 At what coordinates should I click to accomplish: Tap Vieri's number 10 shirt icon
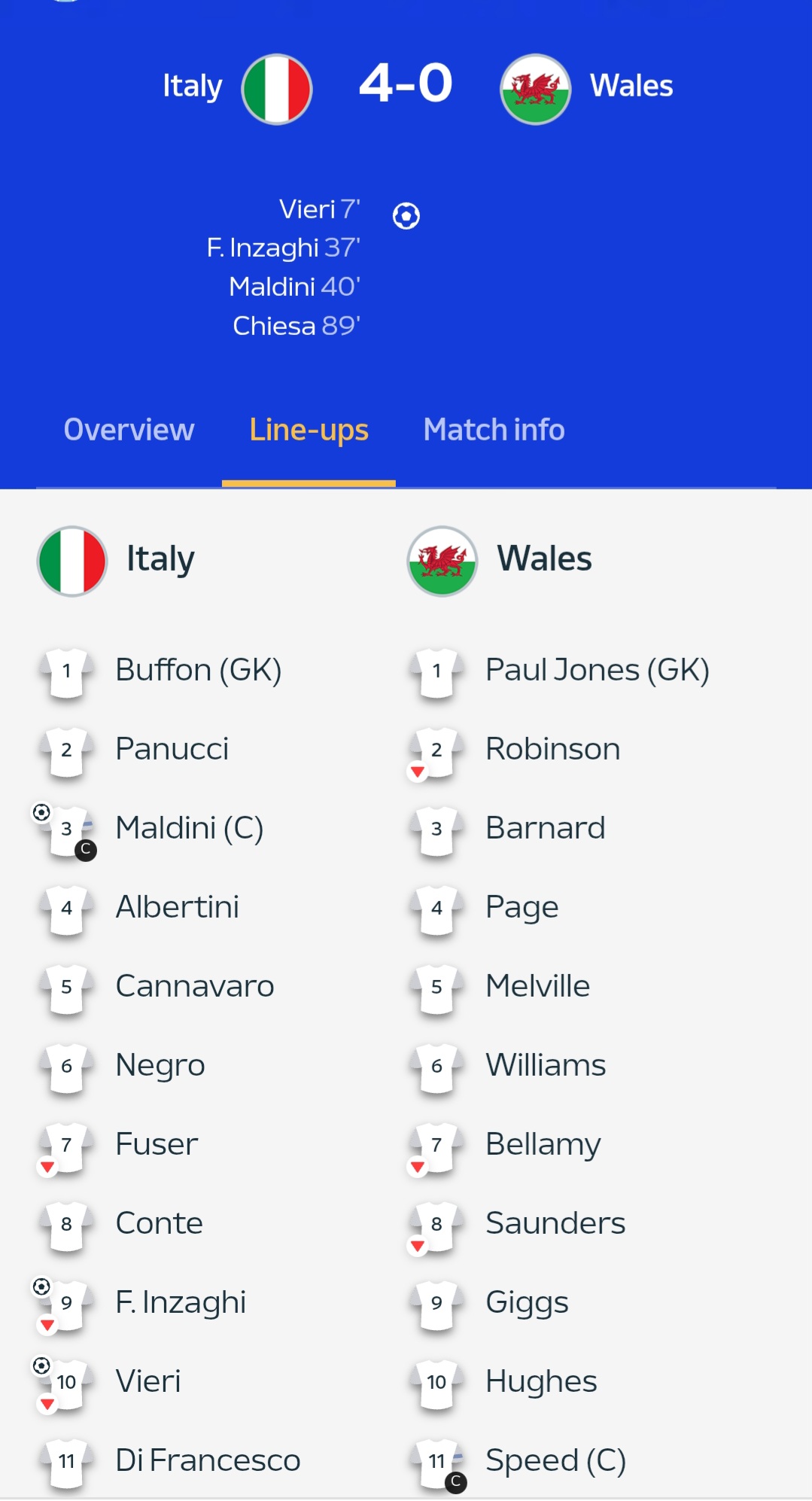pos(67,1384)
